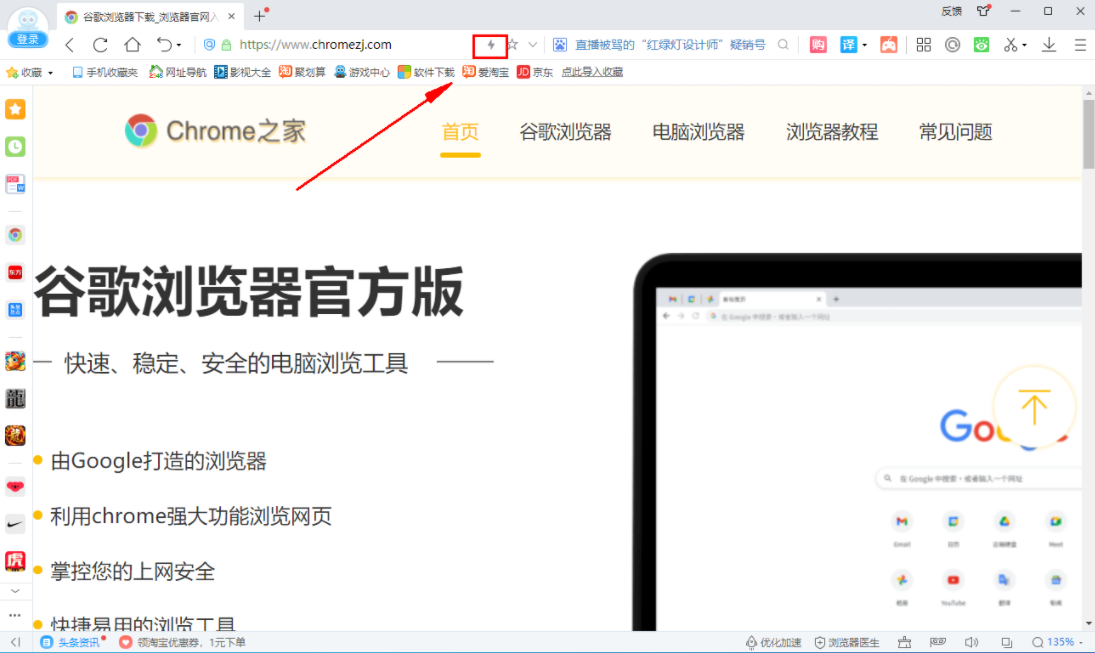Mute the page using speaker icon
Screen dimensions: 1095x653
click(971, 642)
